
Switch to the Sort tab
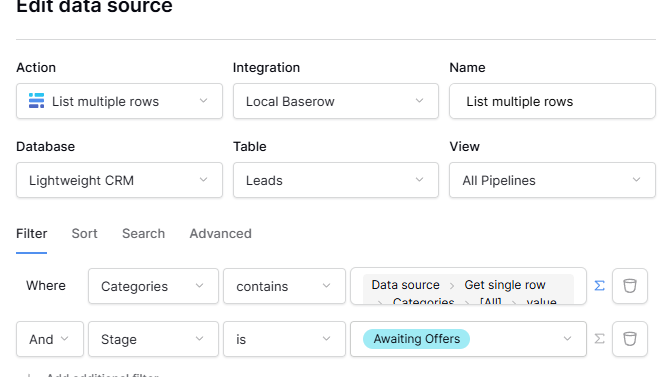coord(84,233)
